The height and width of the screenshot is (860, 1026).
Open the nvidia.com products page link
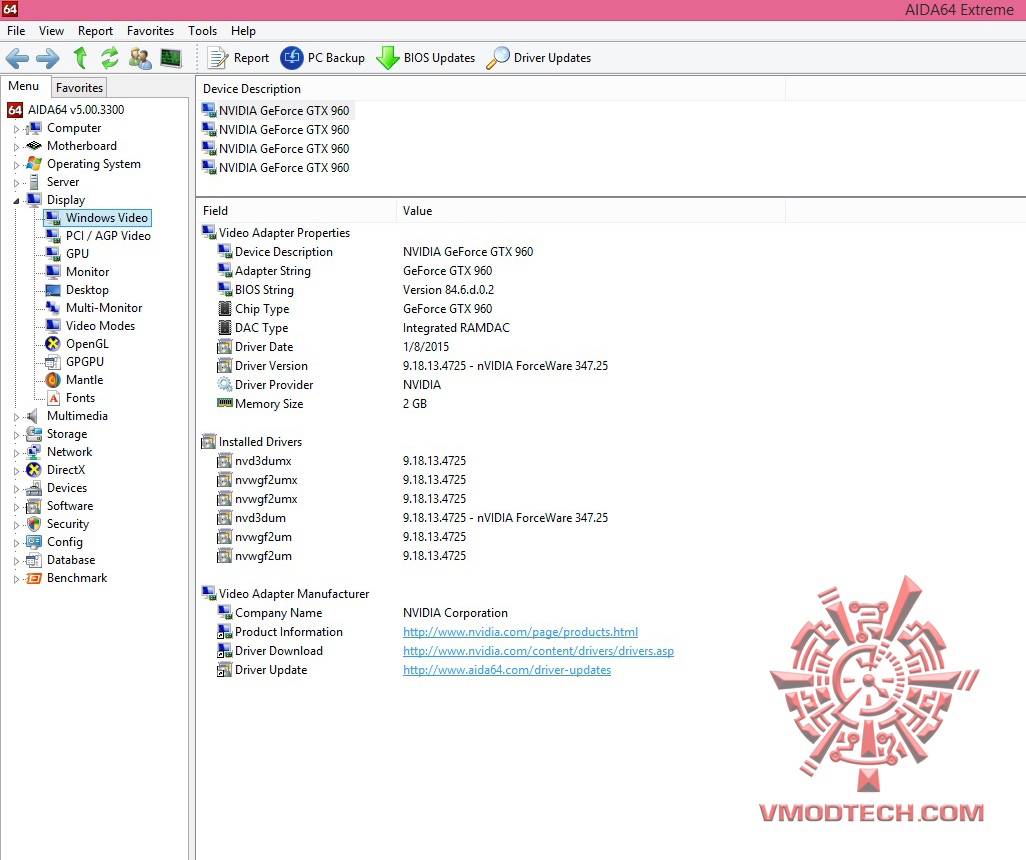coord(520,632)
